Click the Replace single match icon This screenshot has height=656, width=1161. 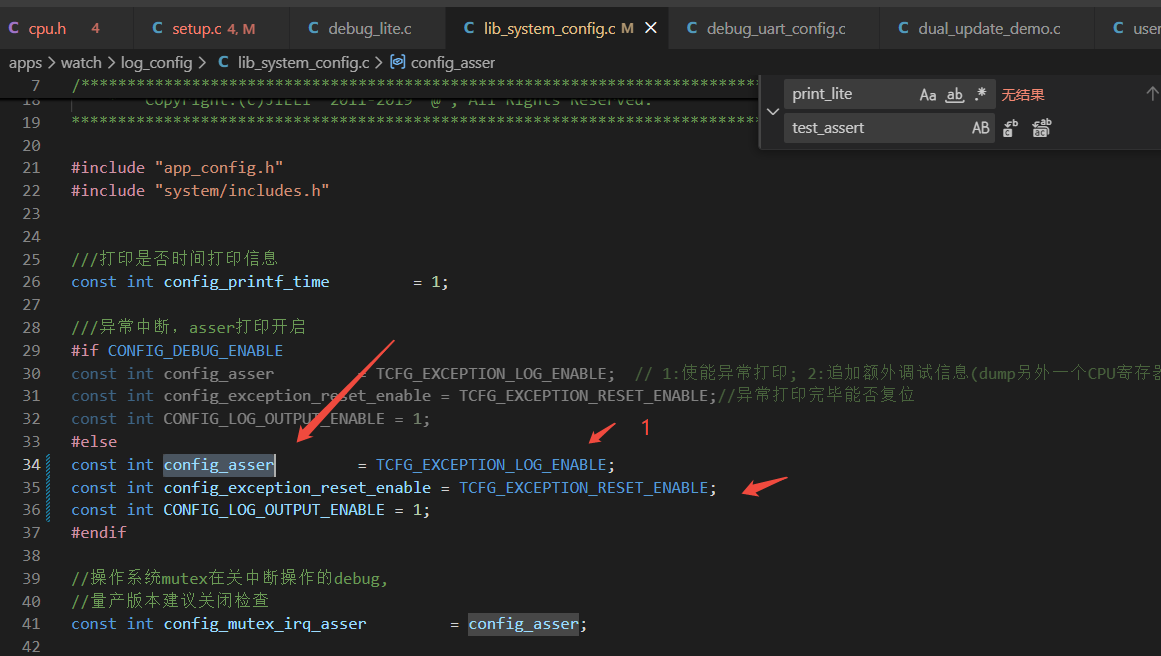pos(1010,128)
